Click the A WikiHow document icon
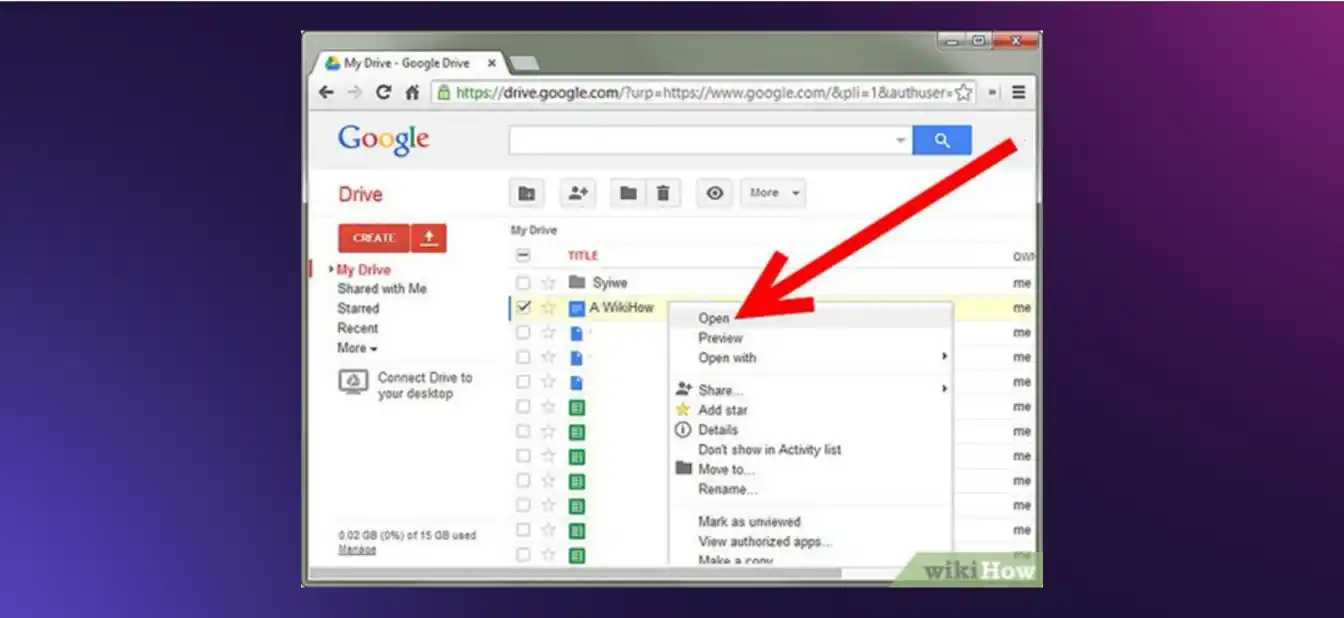Image resolution: width=1344 pixels, height=618 pixels. (x=576, y=308)
